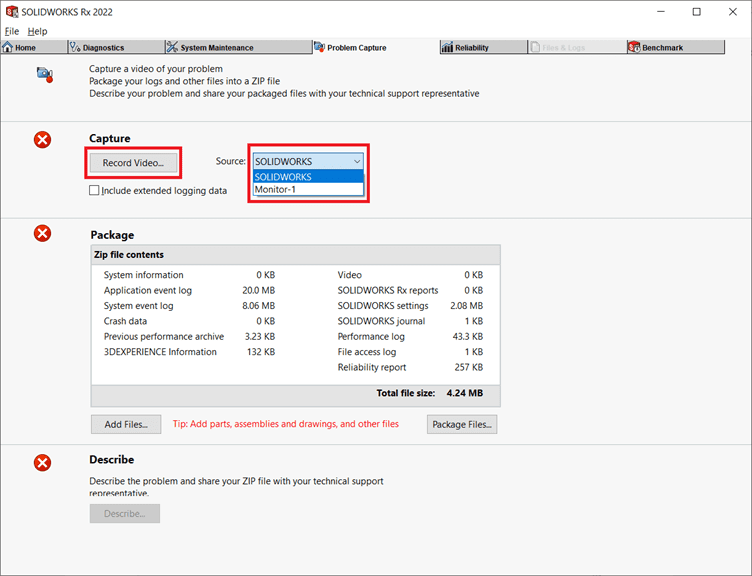
Task: Click the red X status icon next to Describe
Action: (x=42, y=463)
